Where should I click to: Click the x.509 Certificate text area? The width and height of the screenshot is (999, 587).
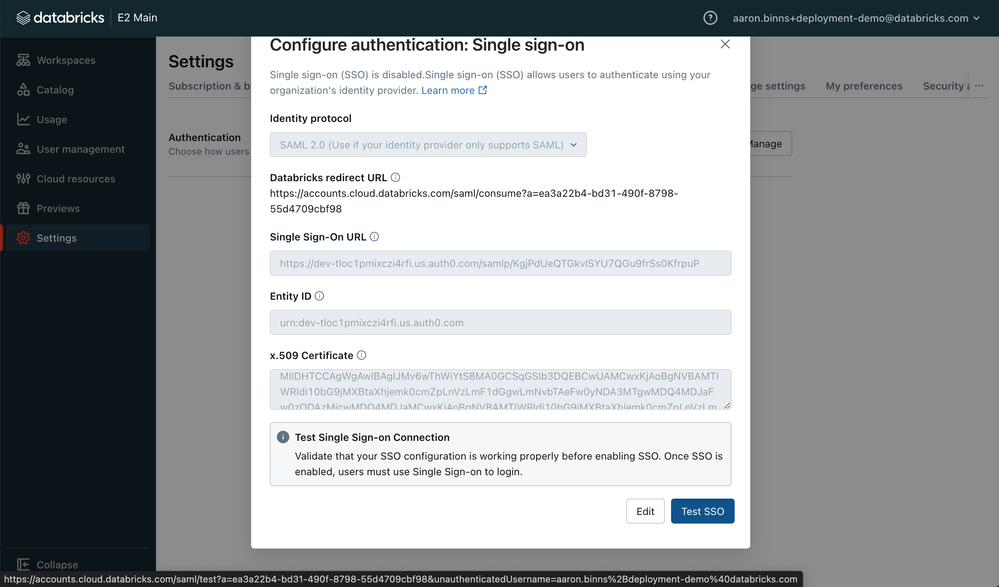(x=500, y=389)
